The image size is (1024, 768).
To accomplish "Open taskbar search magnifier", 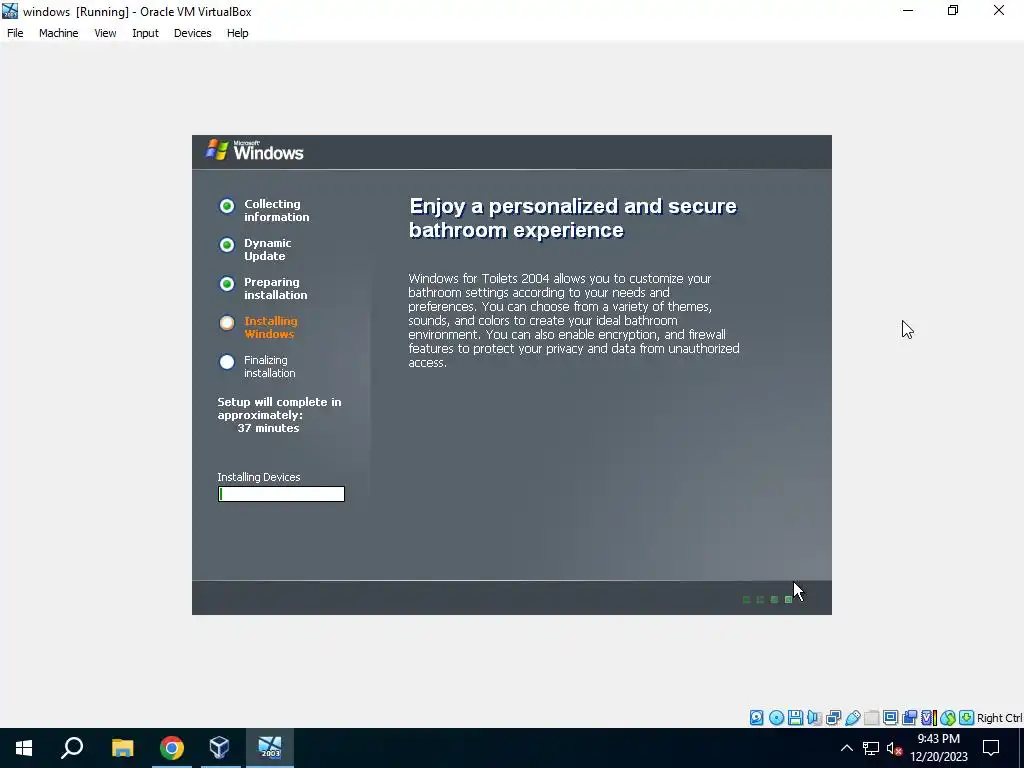I will point(72,748).
